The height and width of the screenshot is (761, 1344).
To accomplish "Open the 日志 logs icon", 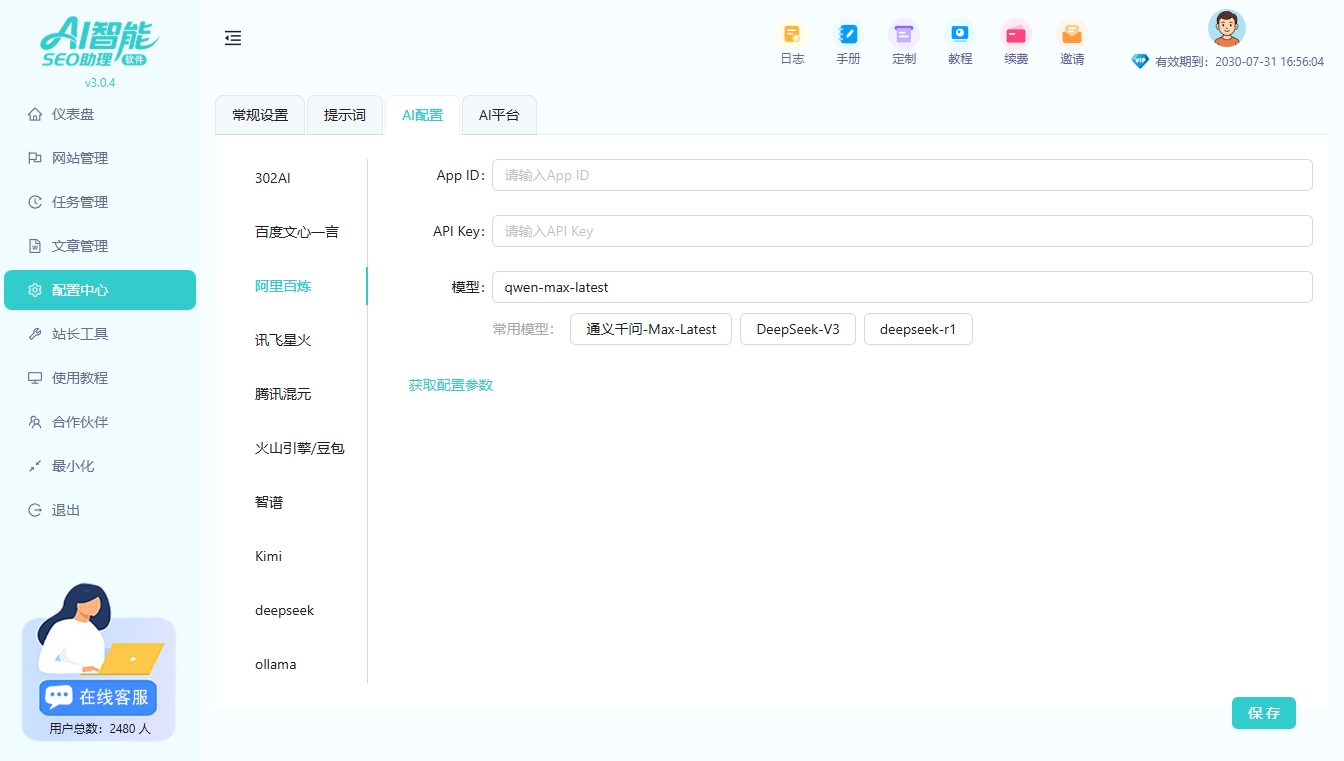I will 792,40.
